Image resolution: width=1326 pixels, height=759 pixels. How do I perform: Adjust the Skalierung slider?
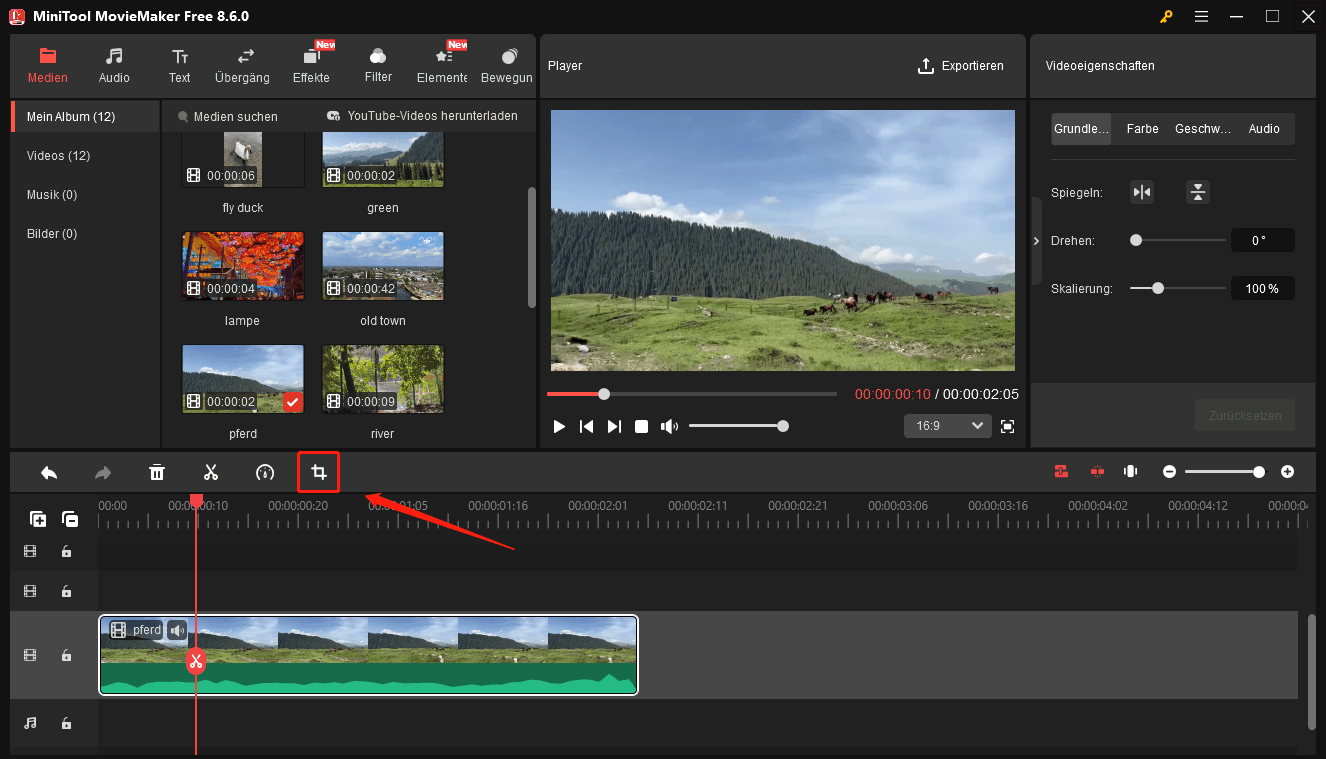pyautogui.click(x=1159, y=288)
